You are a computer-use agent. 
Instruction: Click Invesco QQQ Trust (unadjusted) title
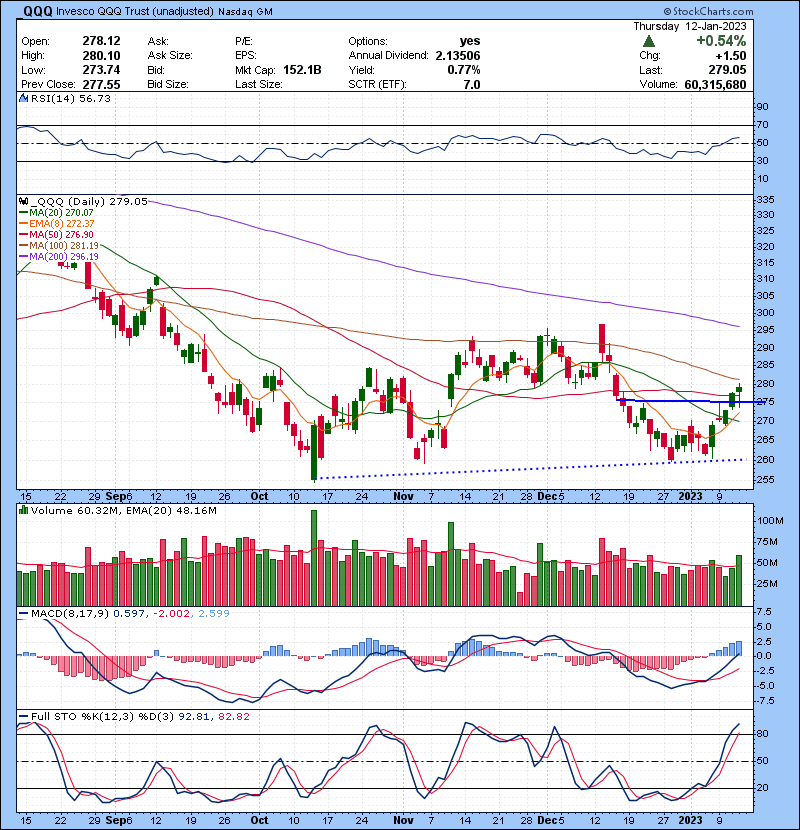point(135,11)
